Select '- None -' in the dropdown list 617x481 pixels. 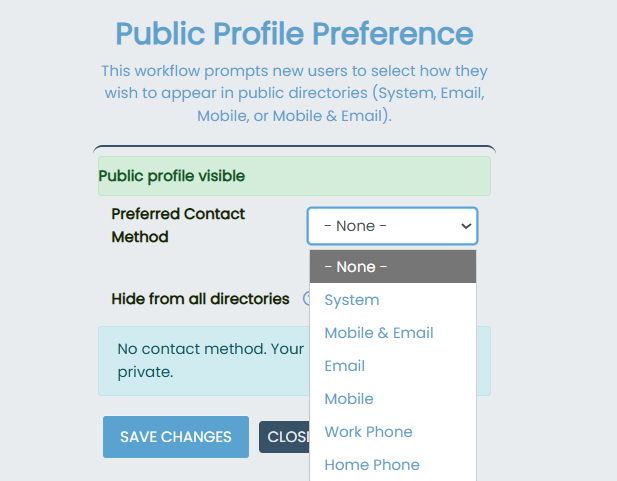point(392,267)
